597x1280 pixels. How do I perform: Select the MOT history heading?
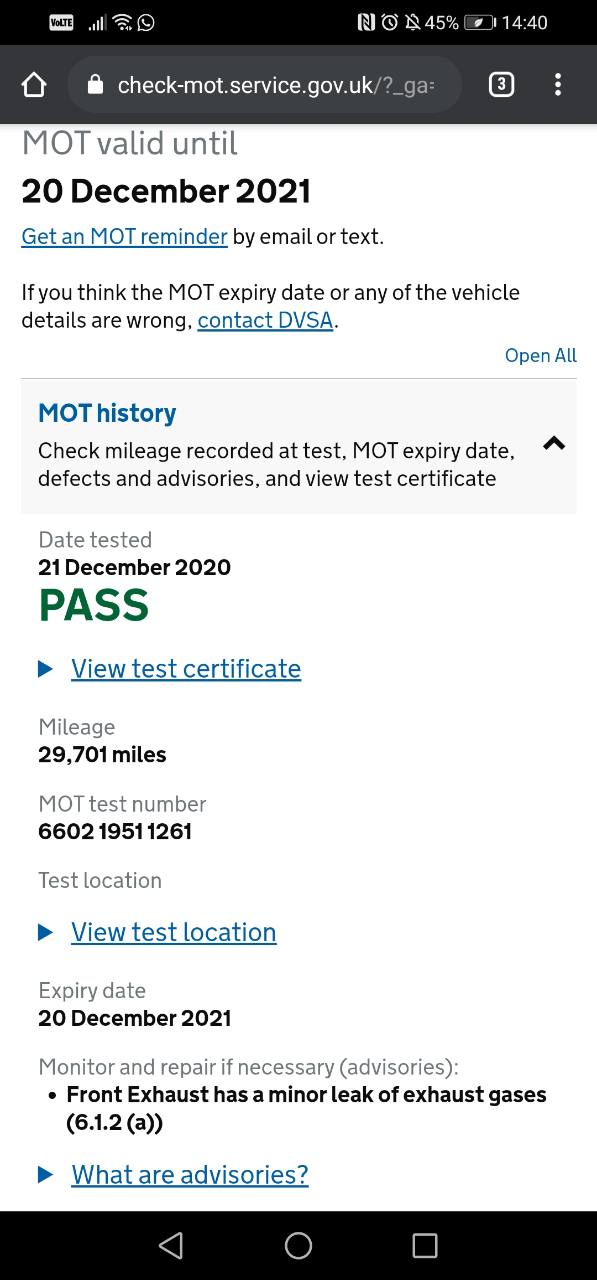click(107, 413)
